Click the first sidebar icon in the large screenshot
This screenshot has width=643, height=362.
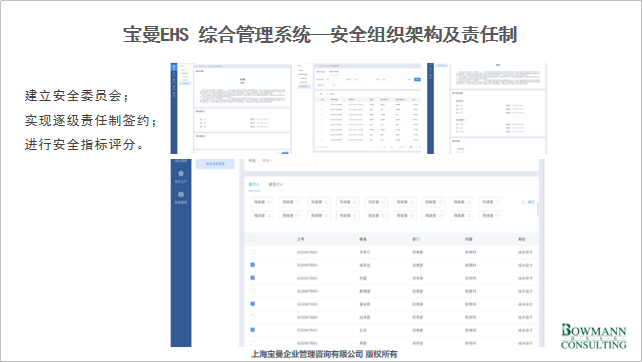[x=181, y=173]
